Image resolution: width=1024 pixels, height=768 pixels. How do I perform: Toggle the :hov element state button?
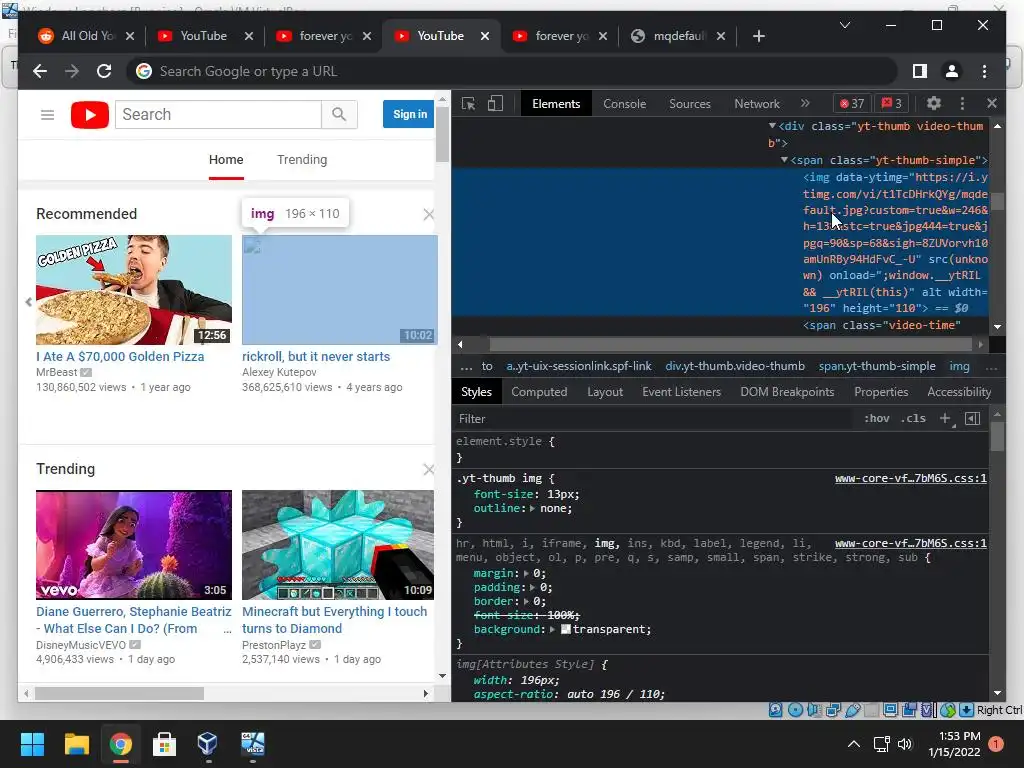tap(876, 419)
